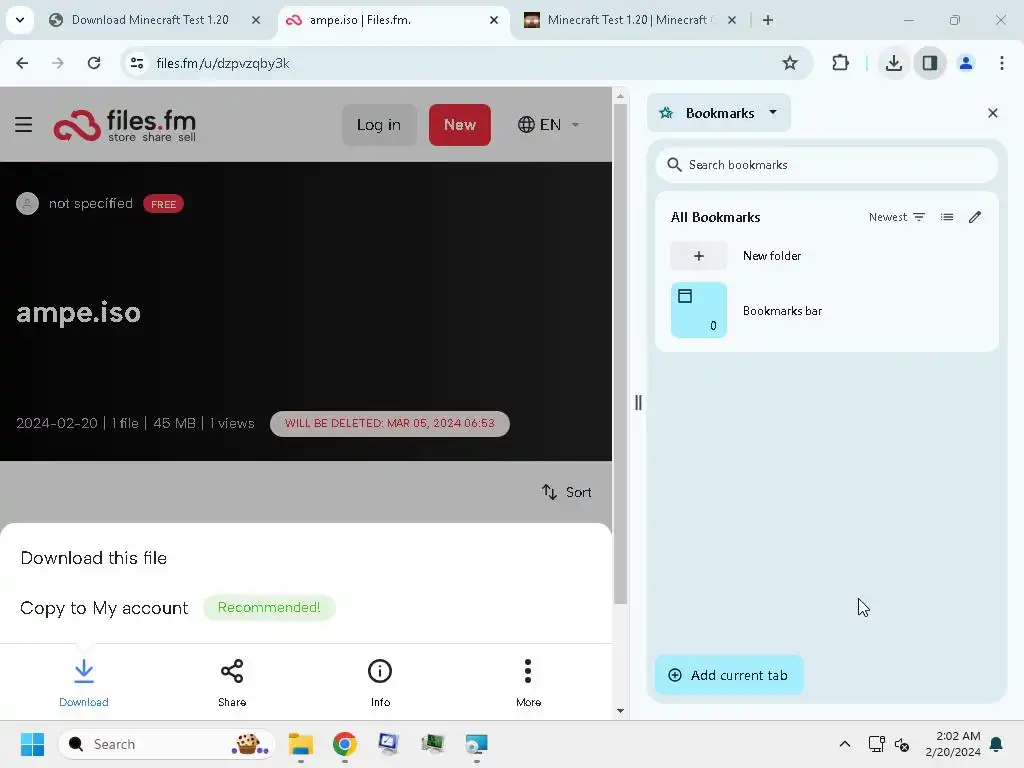
Task: Click the side panel resize handle
Action: pos(638,402)
